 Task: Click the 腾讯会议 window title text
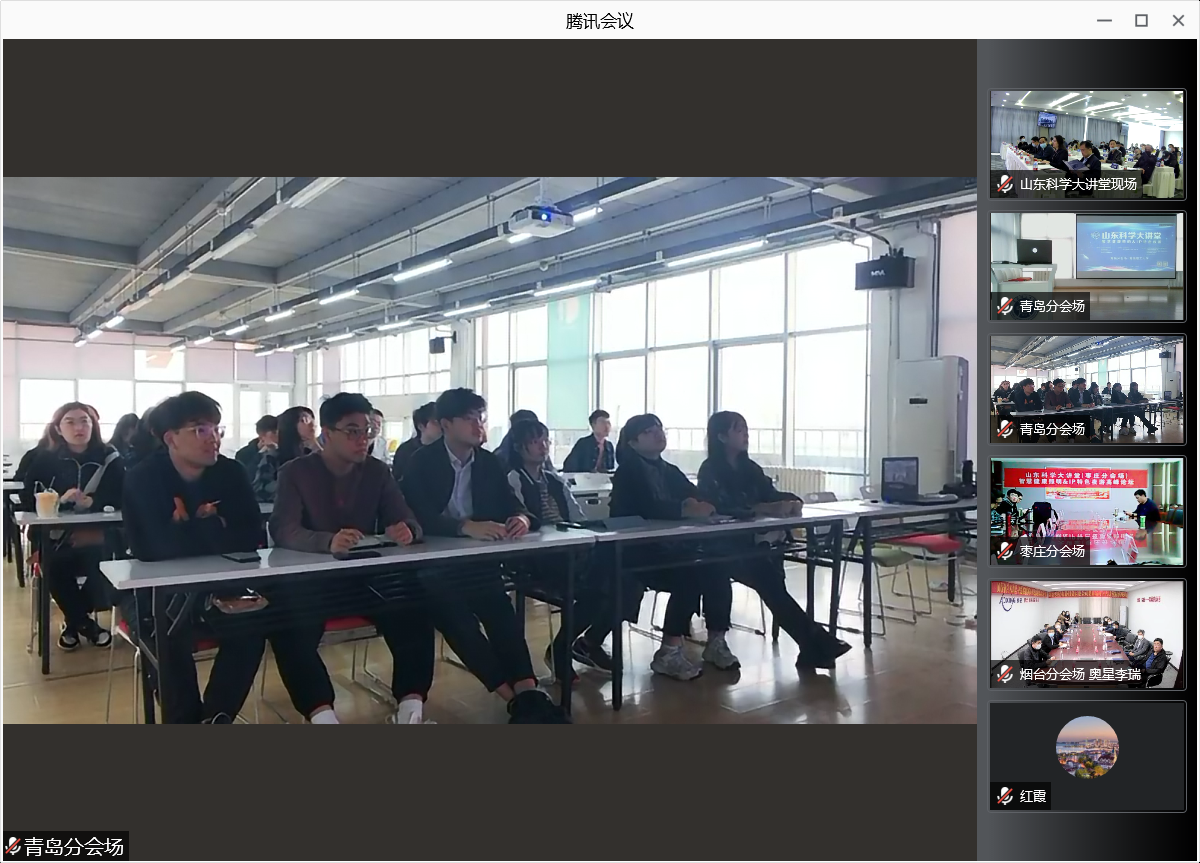600,21
